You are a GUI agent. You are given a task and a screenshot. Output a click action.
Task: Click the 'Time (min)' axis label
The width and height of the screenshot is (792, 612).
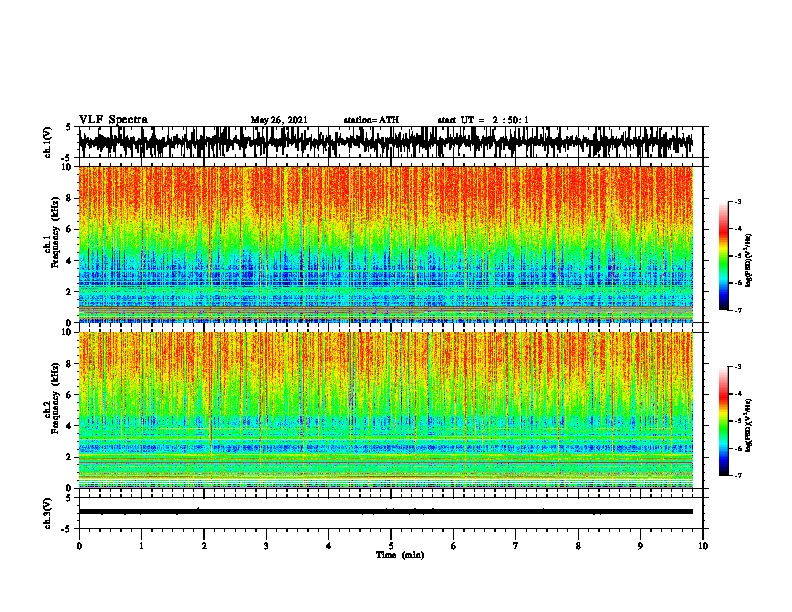point(400,555)
